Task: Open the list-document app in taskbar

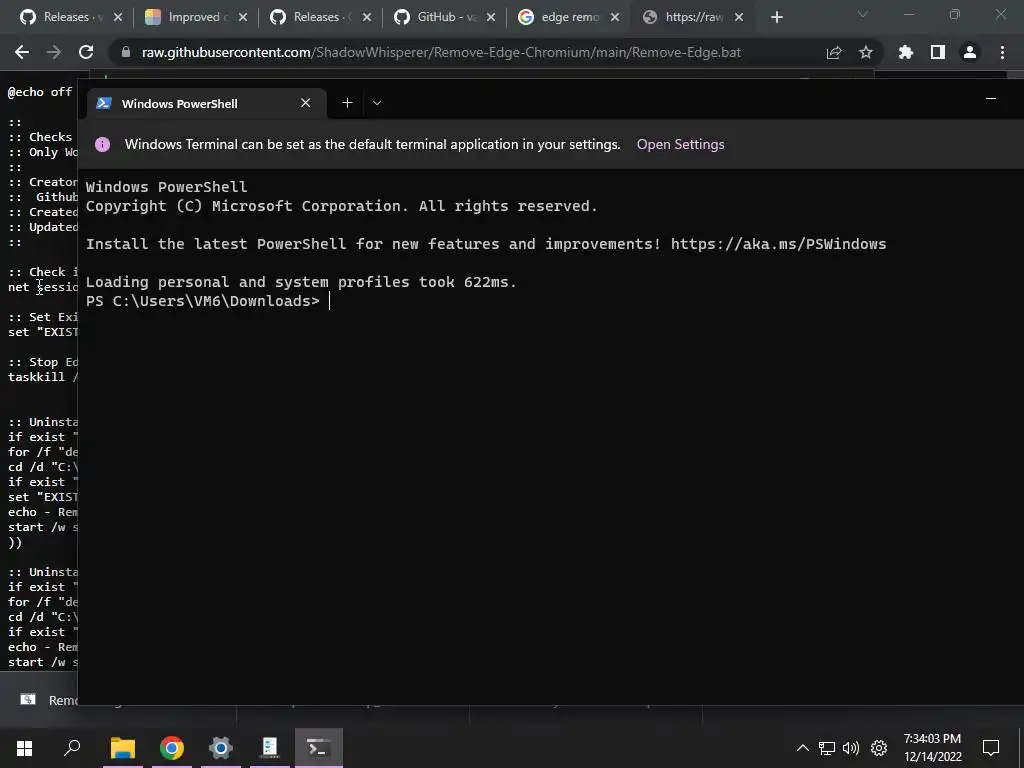Action: coord(270,748)
